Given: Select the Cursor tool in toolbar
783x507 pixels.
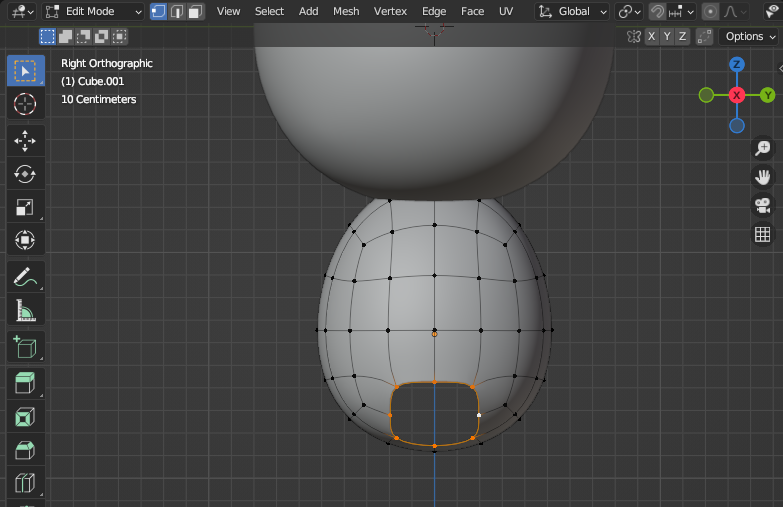Looking at the screenshot, I should [x=25, y=104].
